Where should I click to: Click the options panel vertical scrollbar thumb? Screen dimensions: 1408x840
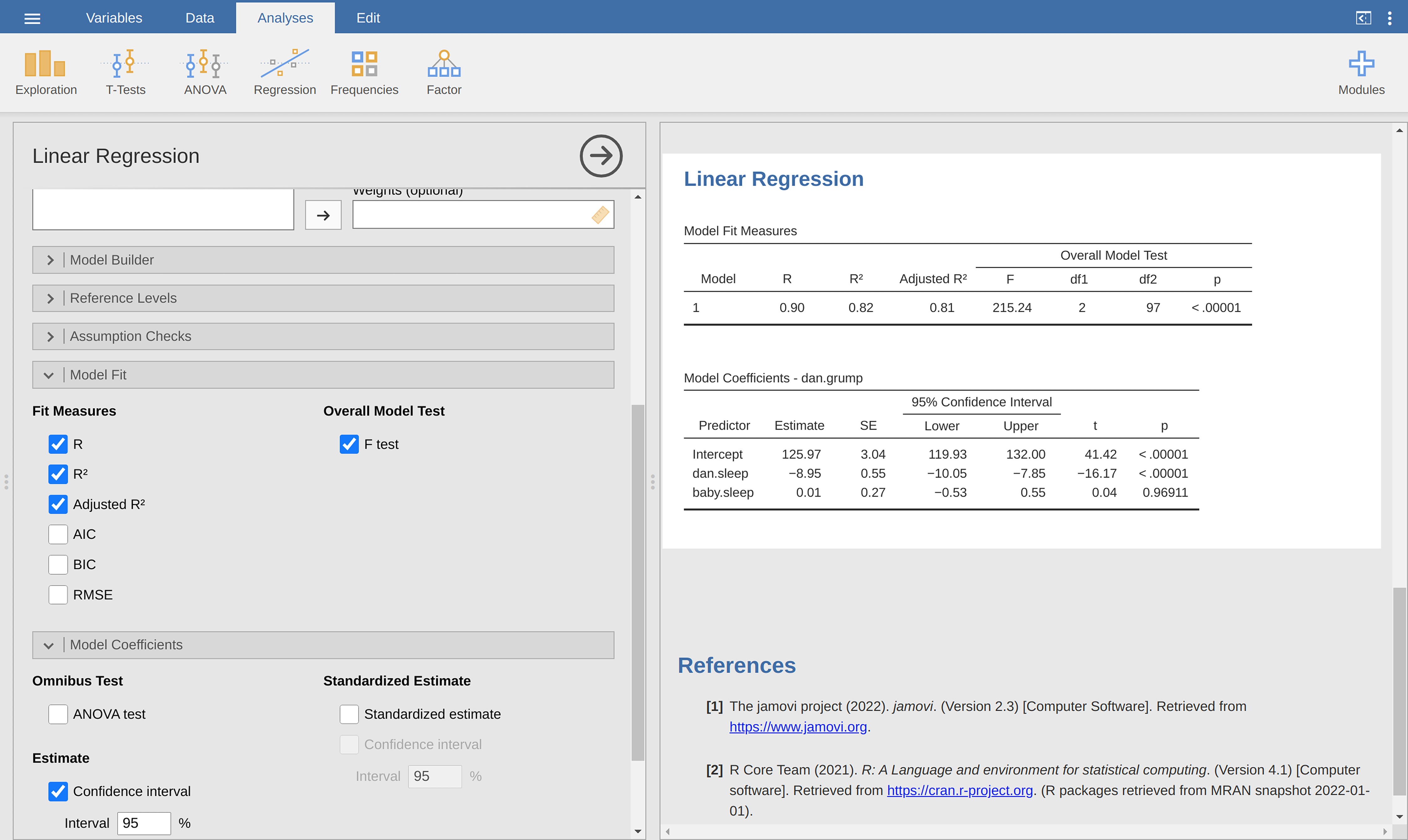point(638,583)
